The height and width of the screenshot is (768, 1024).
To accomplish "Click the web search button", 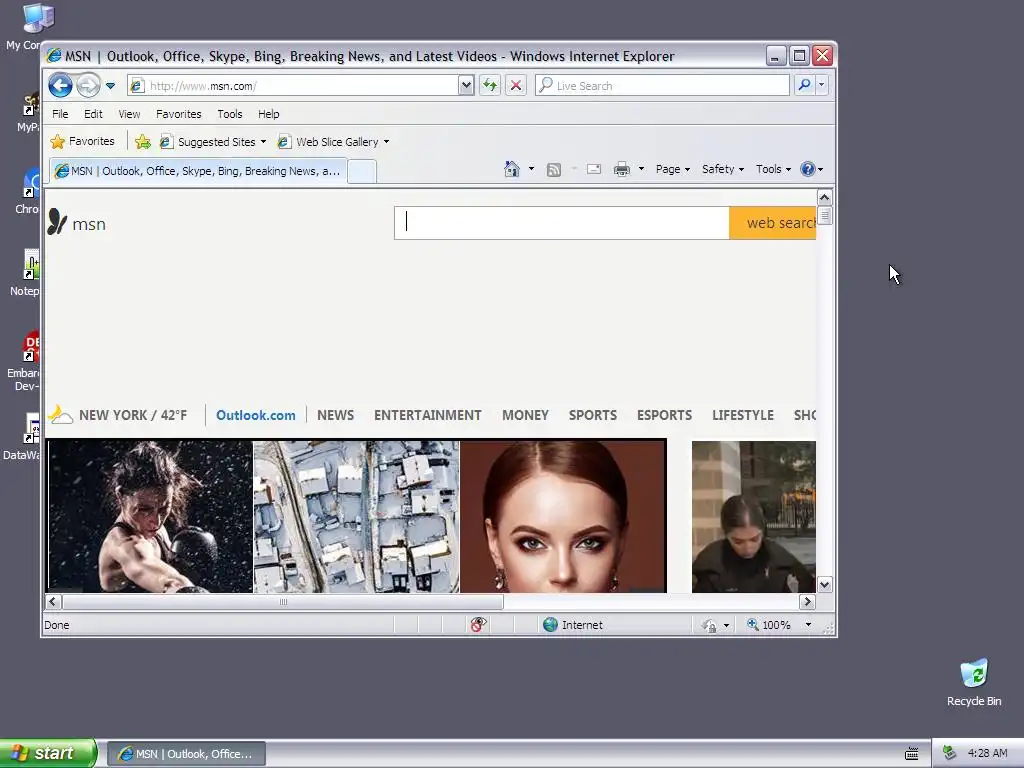I will click(x=773, y=223).
